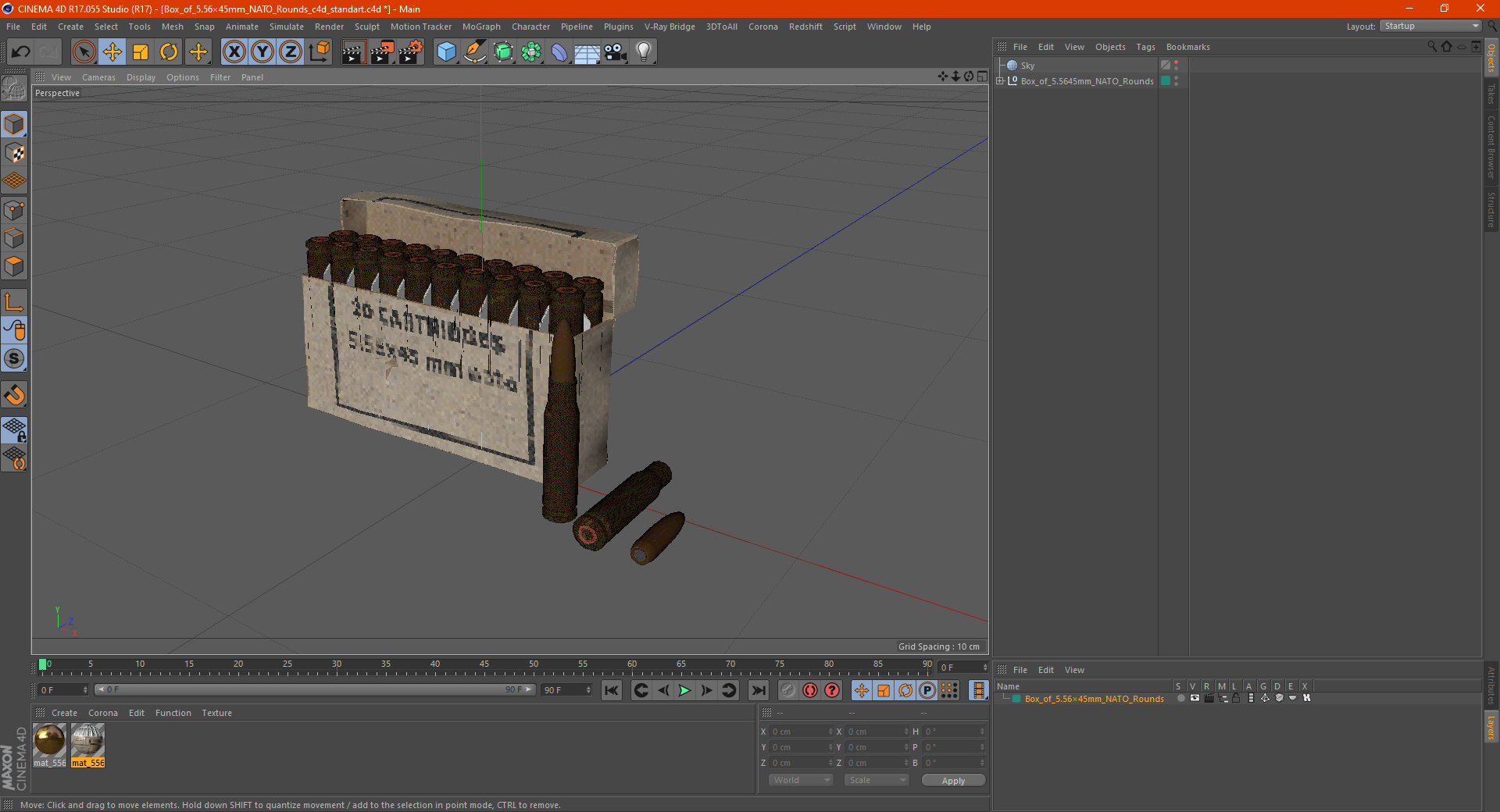Switch to Edges mode
Image resolution: width=1500 pixels, height=812 pixels.
point(14,238)
